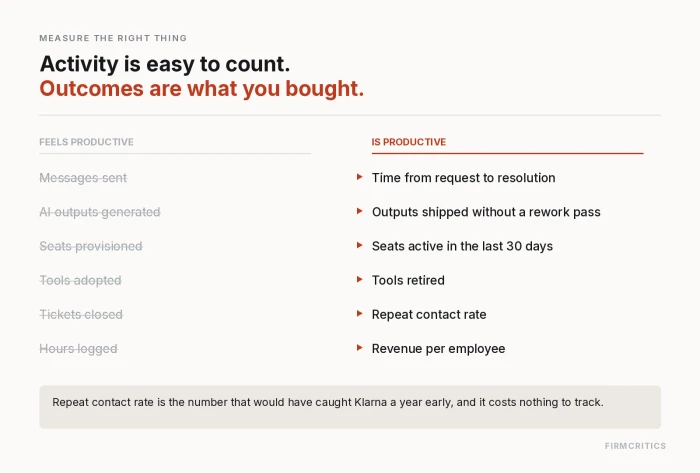Click the FIRMCRITICS footer label
The height and width of the screenshot is (473, 700).
coord(635,446)
